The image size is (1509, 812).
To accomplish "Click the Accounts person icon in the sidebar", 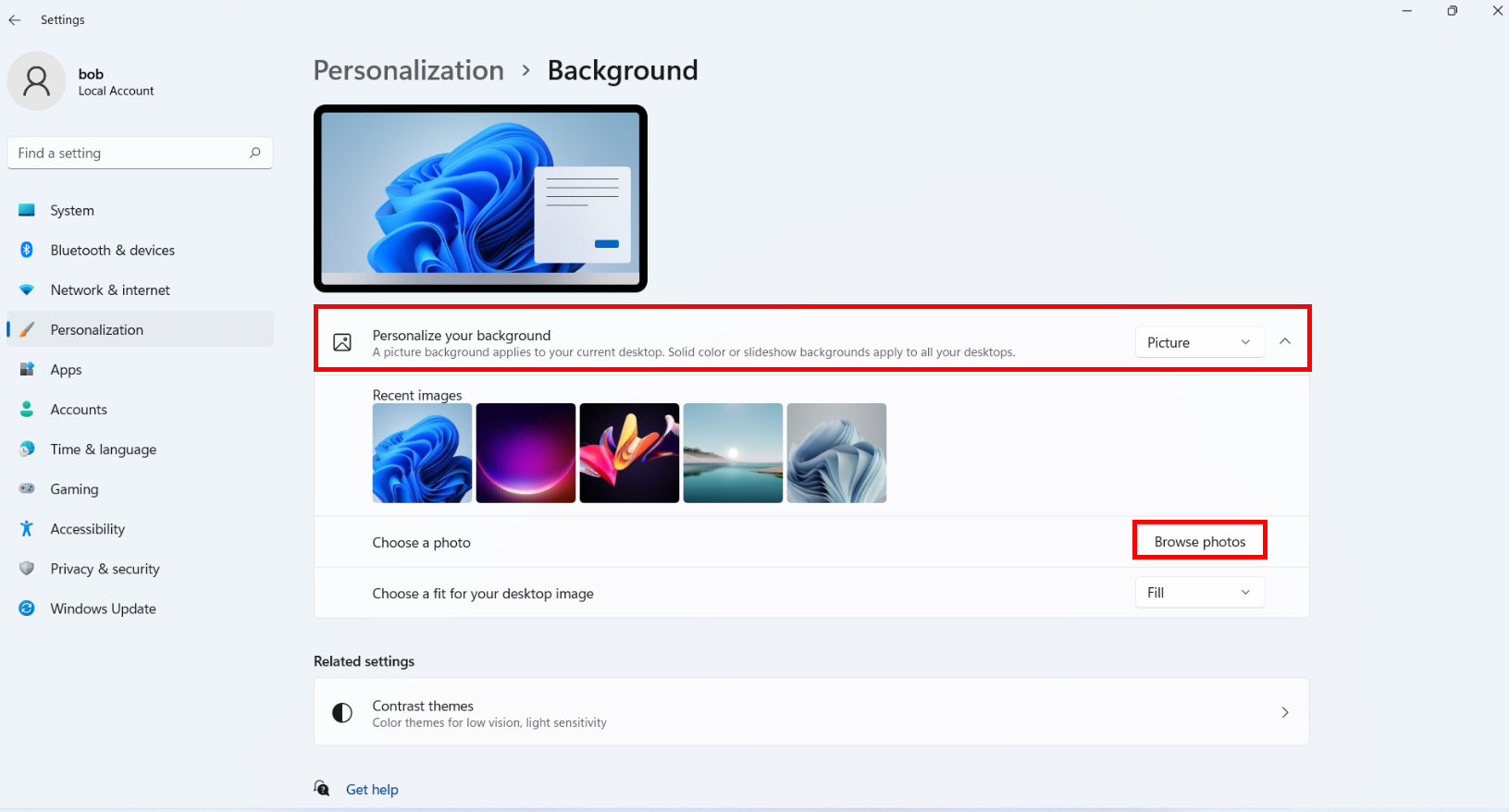I will [27, 409].
